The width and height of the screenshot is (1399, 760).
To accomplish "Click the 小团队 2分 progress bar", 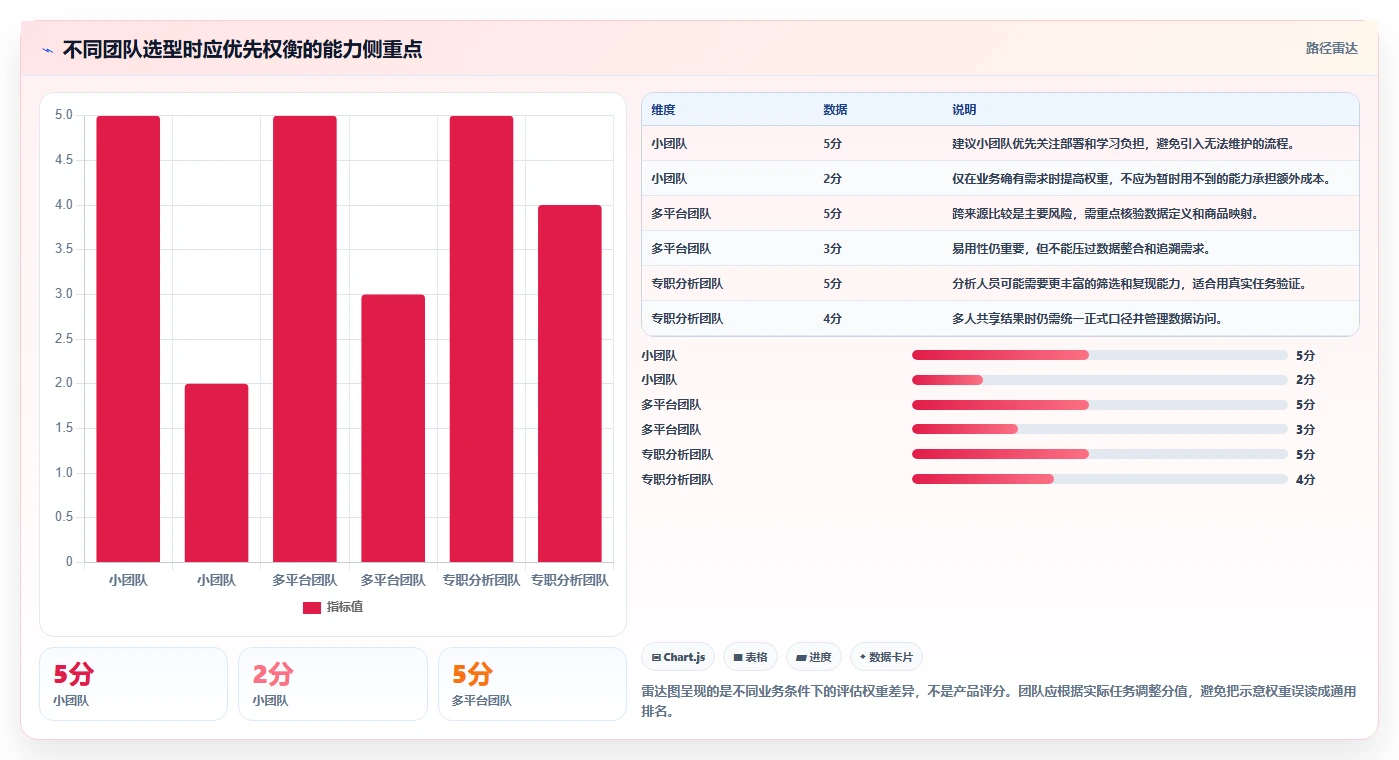I will (1100, 380).
